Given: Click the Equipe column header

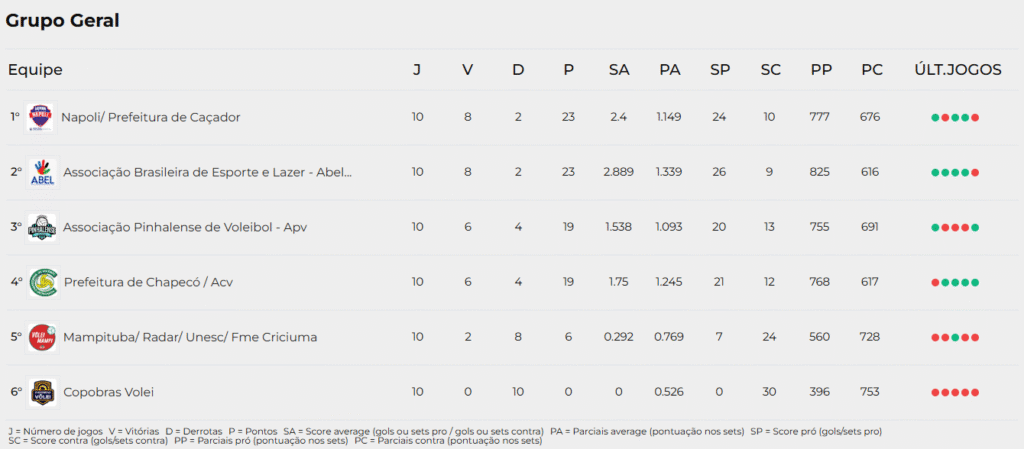Looking at the screenshot, I should click(35, 70).
